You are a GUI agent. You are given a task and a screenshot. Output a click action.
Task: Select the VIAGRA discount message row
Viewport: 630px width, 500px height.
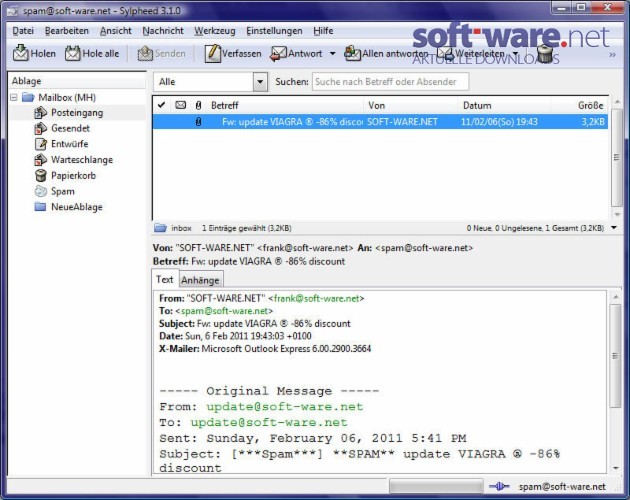380,121
